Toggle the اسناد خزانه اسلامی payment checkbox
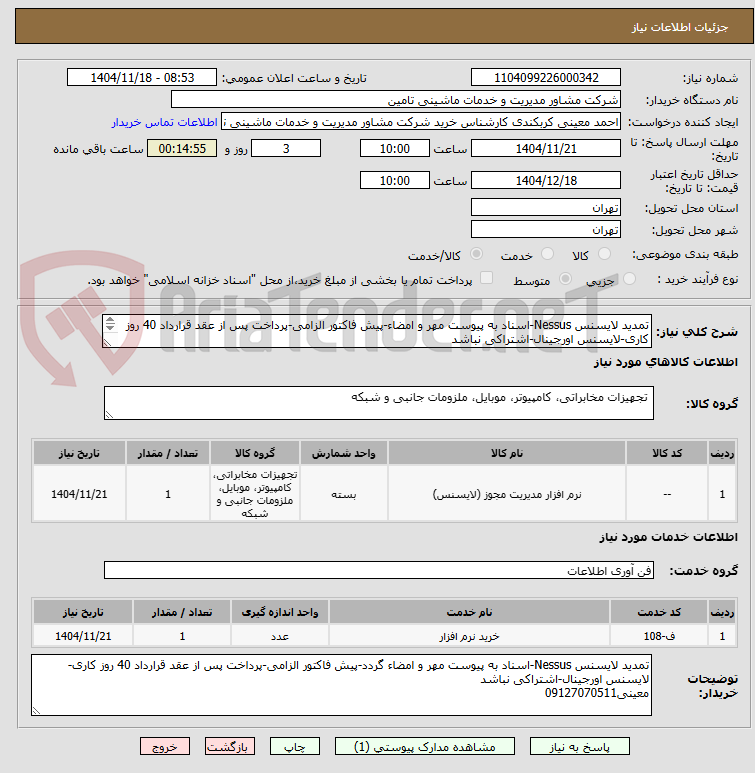Screen dimensions: 755x773 486,278
